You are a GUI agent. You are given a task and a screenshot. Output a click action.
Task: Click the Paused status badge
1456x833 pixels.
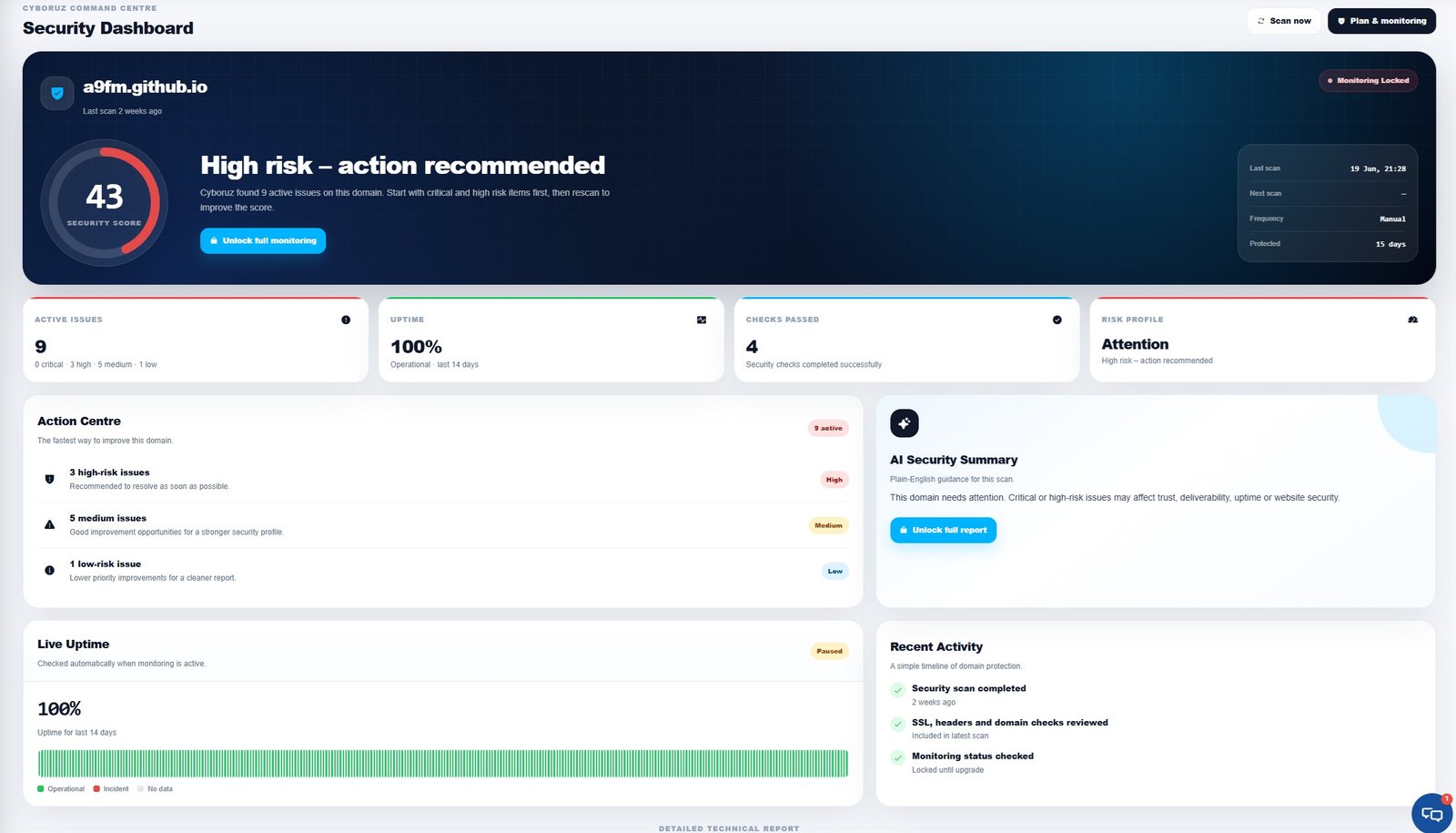[x=829, y=651]
